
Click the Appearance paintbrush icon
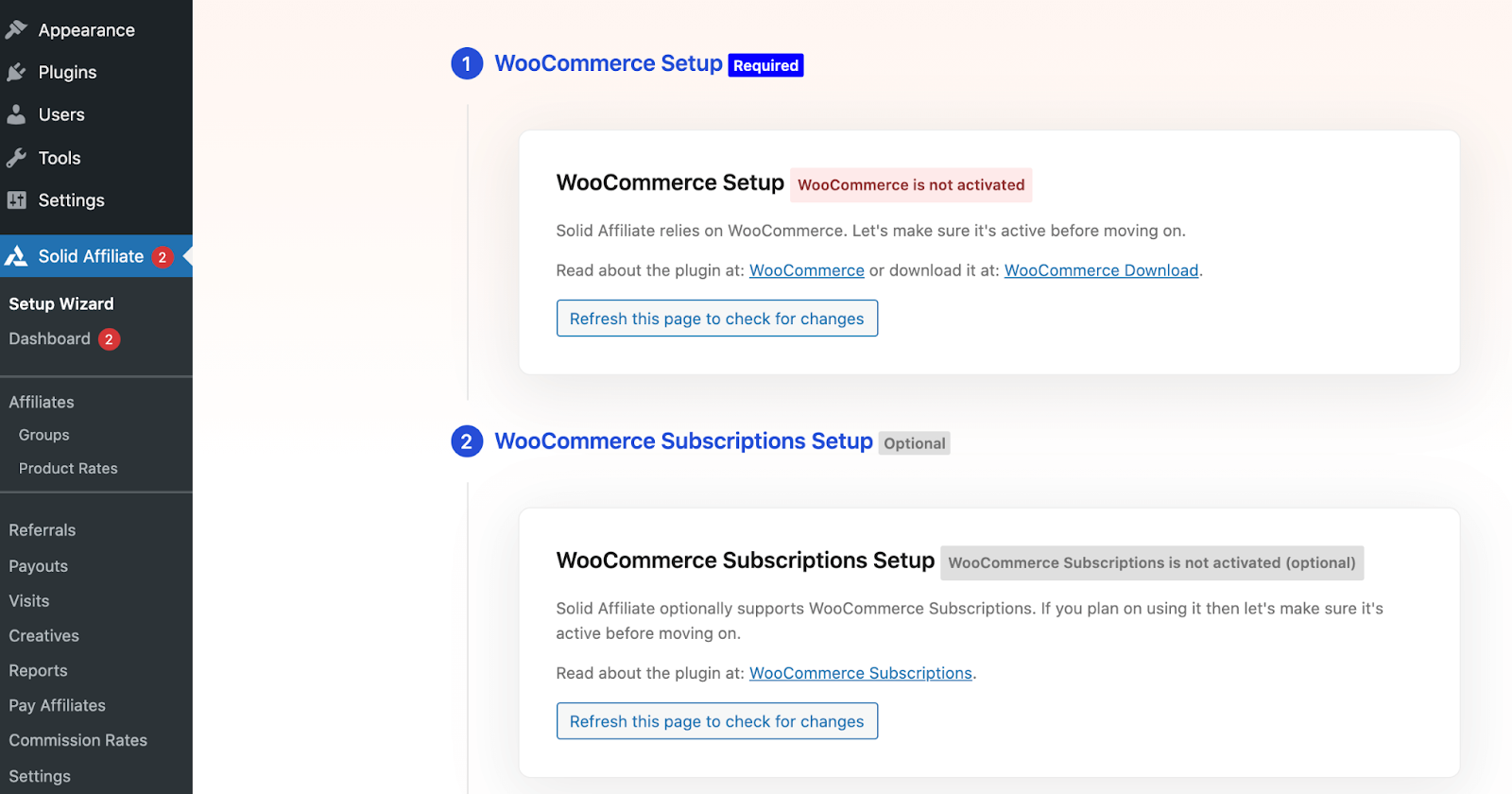16,30
